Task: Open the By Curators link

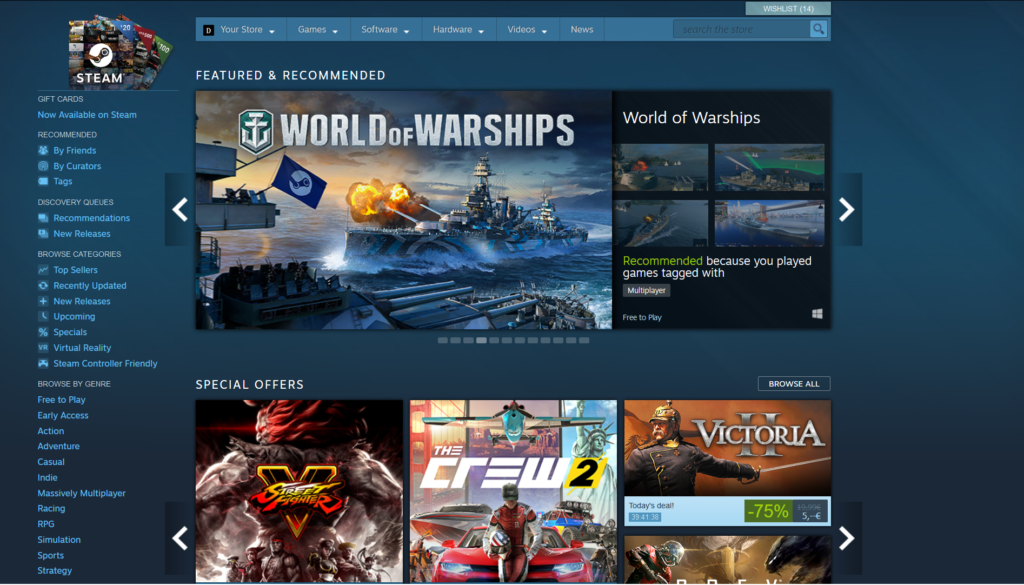Action: pyautogui.click(x=77, y=166)
